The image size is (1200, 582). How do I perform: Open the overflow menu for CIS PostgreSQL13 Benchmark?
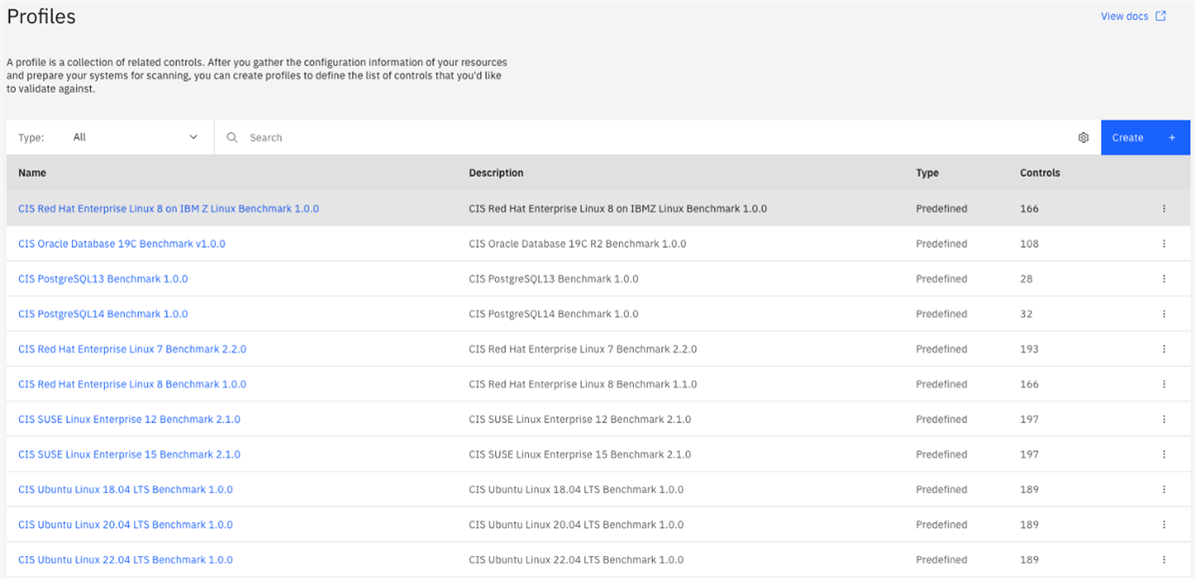1164,278
